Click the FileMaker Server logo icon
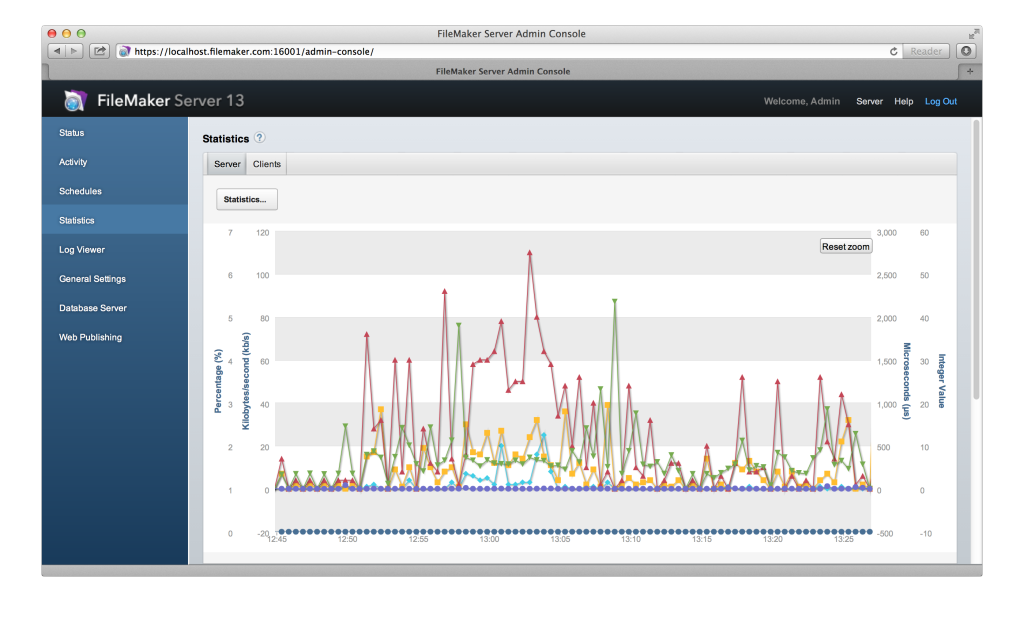The image size is (1024, 634). pyautogui.click(x=75, y=101)
